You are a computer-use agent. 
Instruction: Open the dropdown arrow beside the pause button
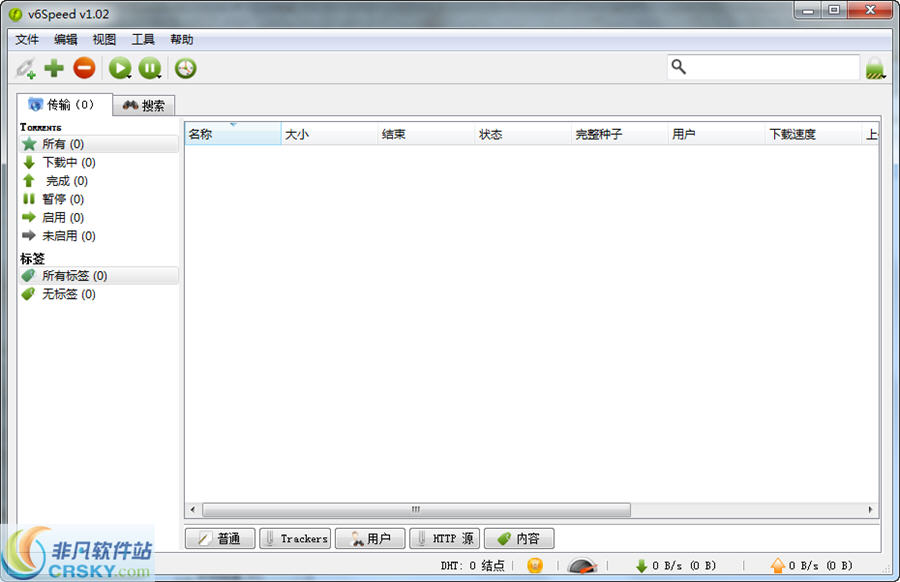click(160, 76)
